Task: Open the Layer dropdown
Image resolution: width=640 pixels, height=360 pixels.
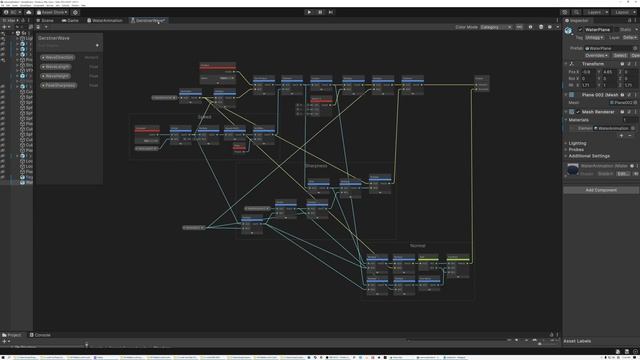Action: click(x=629, y=38)
